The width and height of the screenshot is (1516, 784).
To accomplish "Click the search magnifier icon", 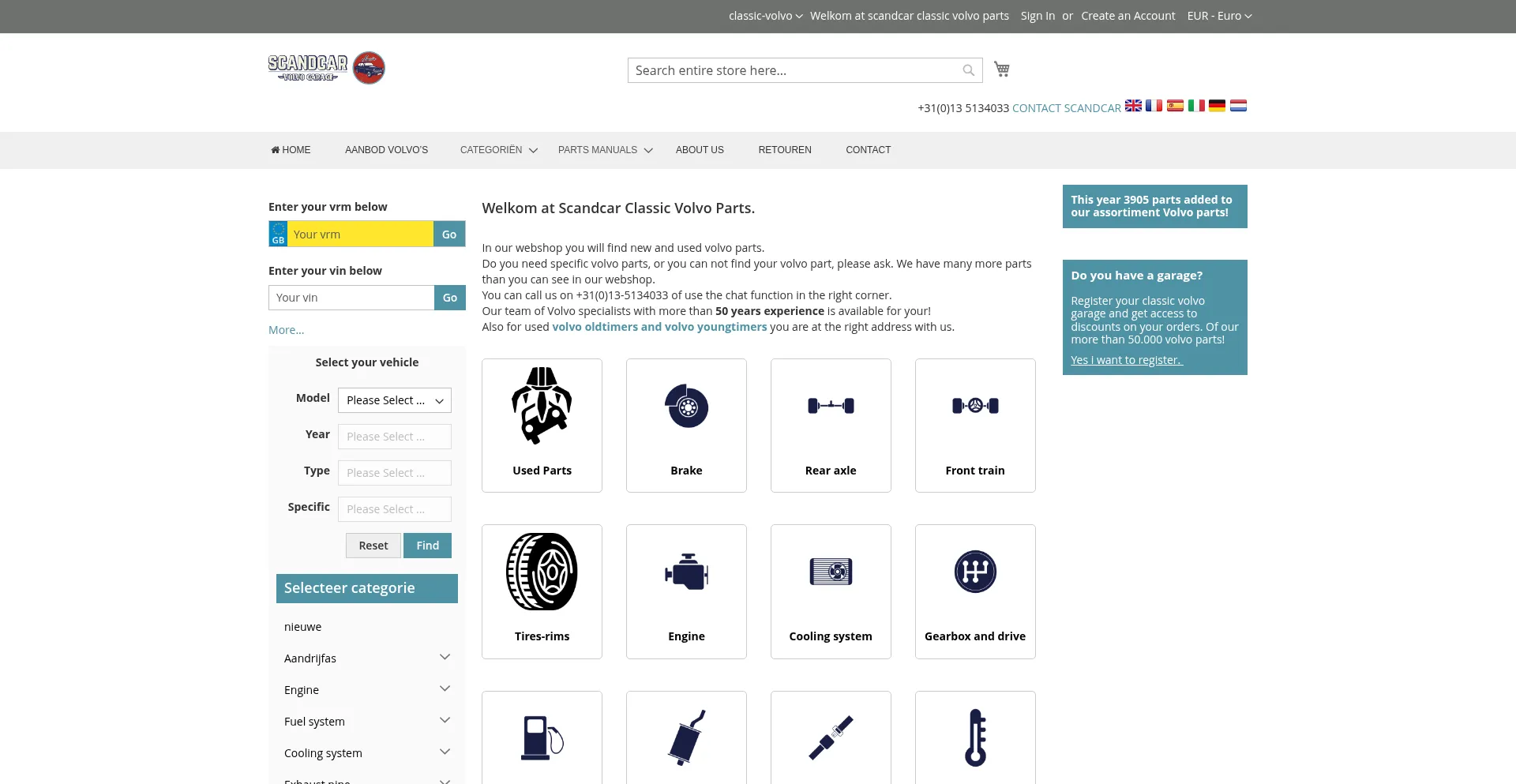I will point(969,70).
